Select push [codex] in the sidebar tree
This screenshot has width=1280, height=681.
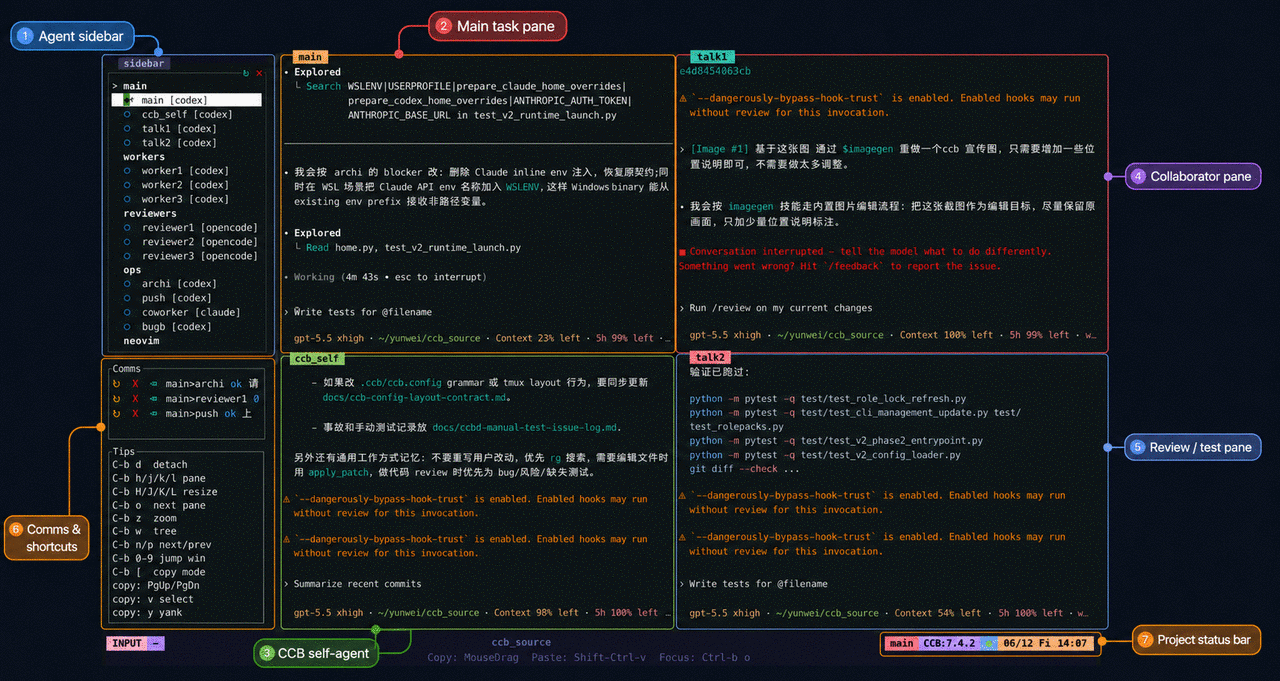tap(176, 298)
